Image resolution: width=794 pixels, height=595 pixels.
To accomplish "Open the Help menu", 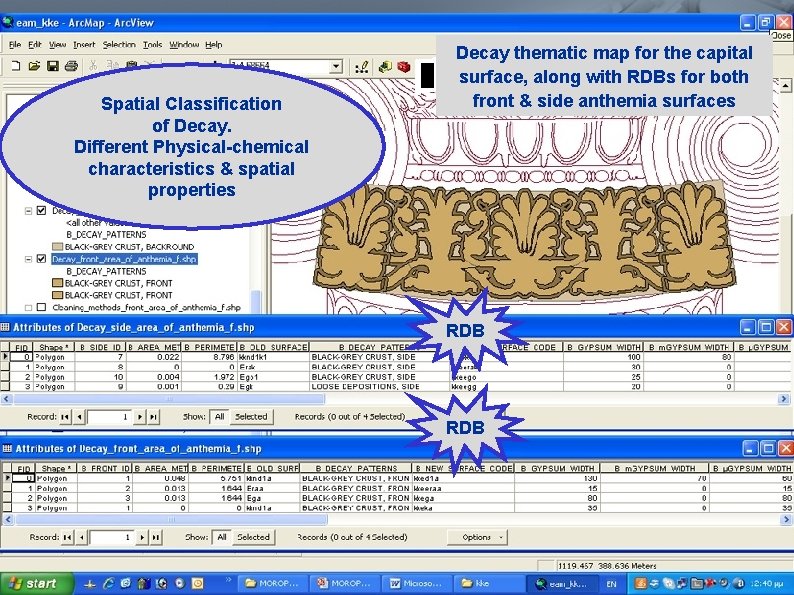I will [213, 45].
